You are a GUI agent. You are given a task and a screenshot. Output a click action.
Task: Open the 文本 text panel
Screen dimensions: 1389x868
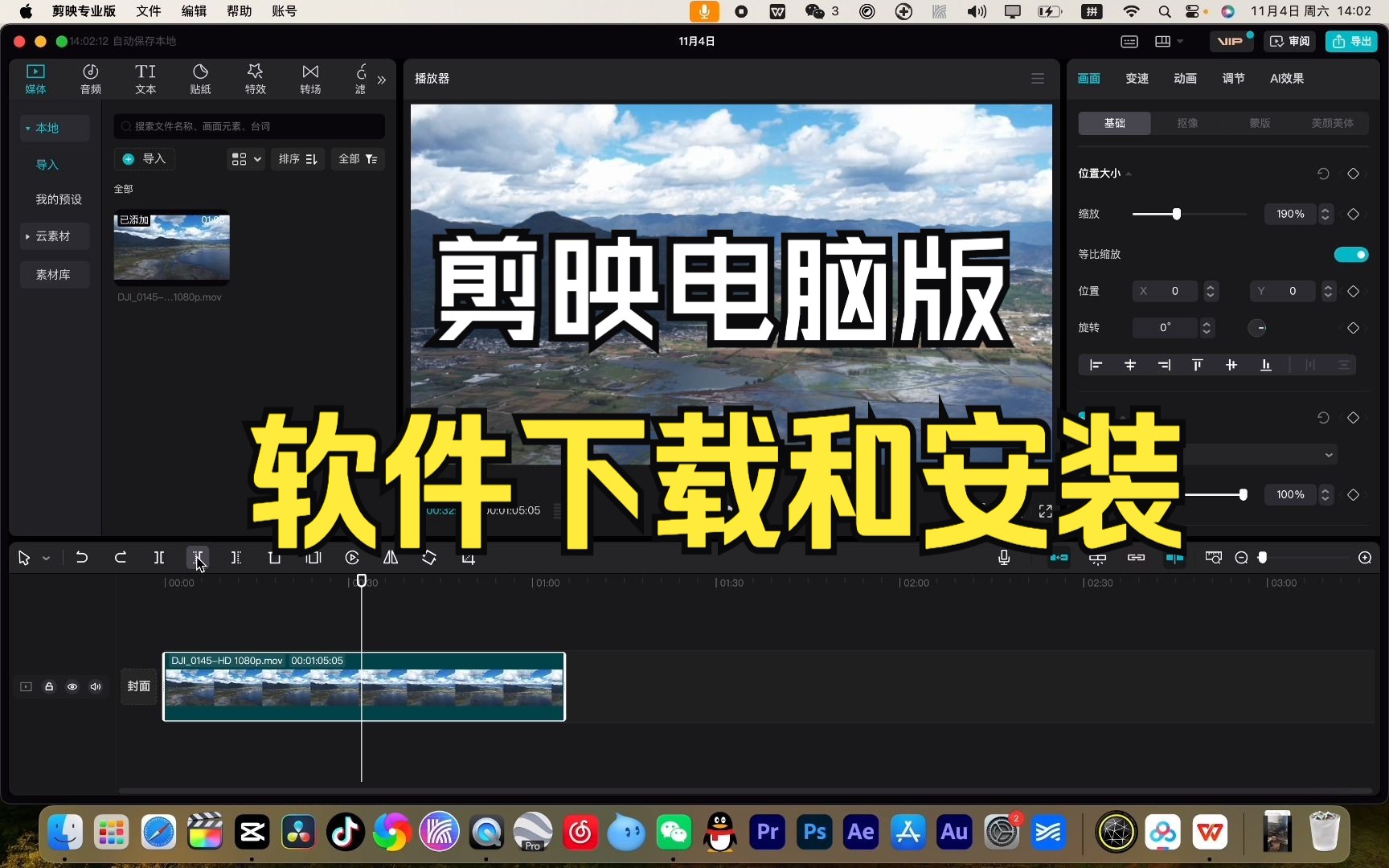pos(145,79)
